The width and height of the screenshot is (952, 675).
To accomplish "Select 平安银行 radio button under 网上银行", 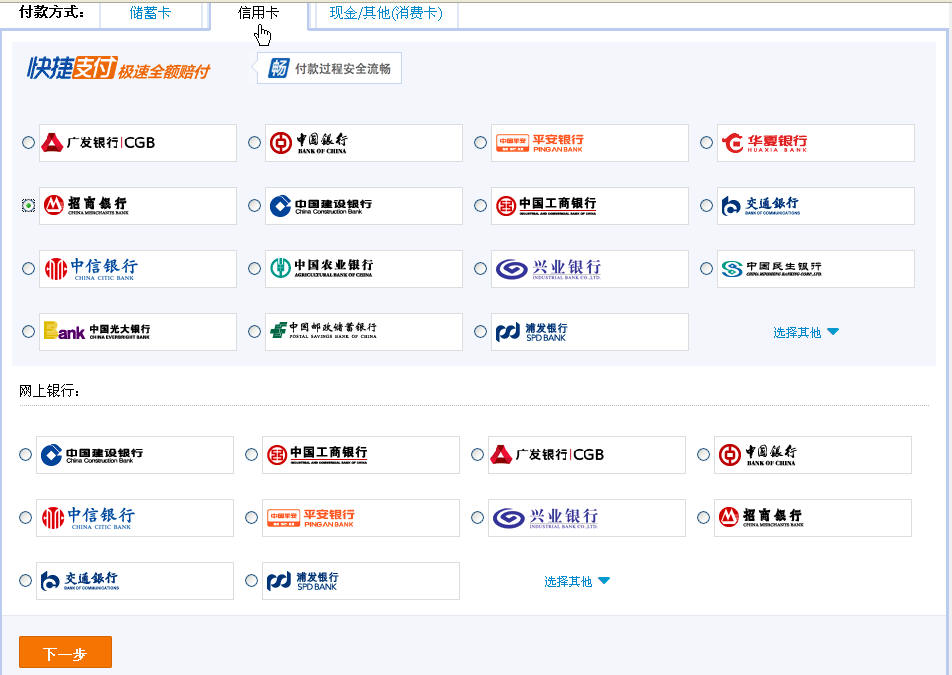I will 251,518.
